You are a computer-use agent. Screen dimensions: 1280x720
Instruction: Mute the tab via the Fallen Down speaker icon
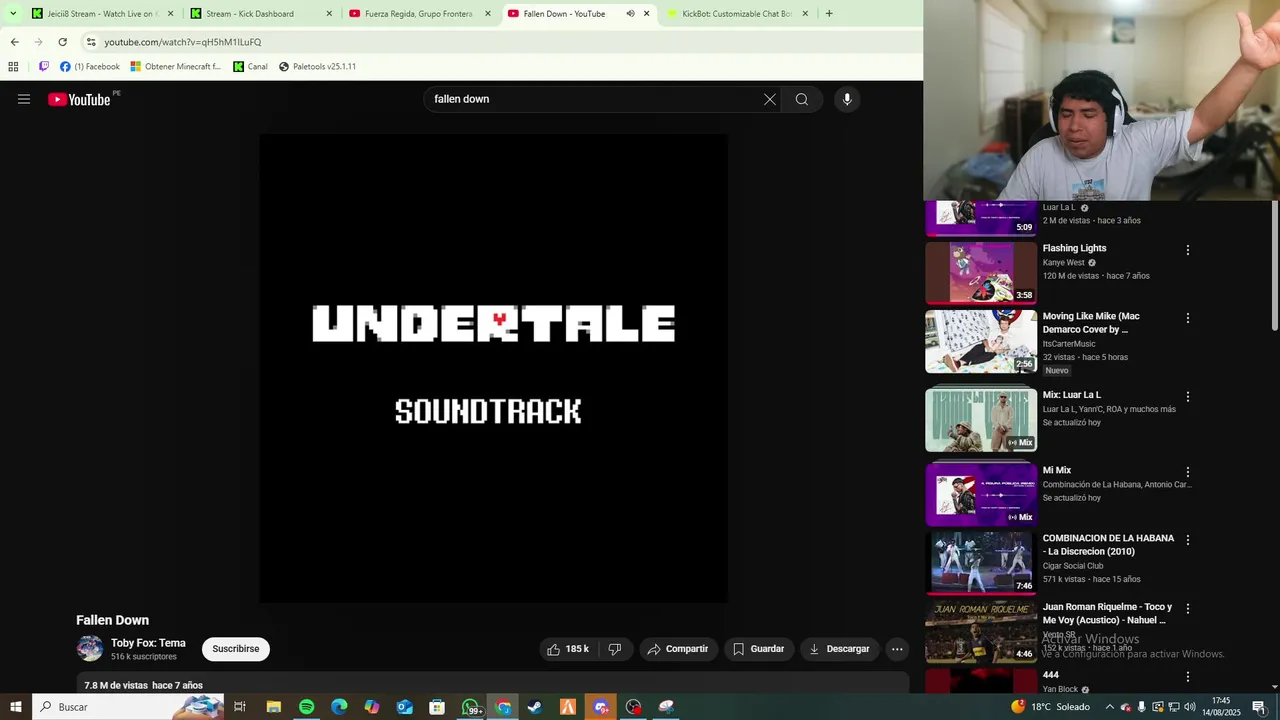coord(630,14)
